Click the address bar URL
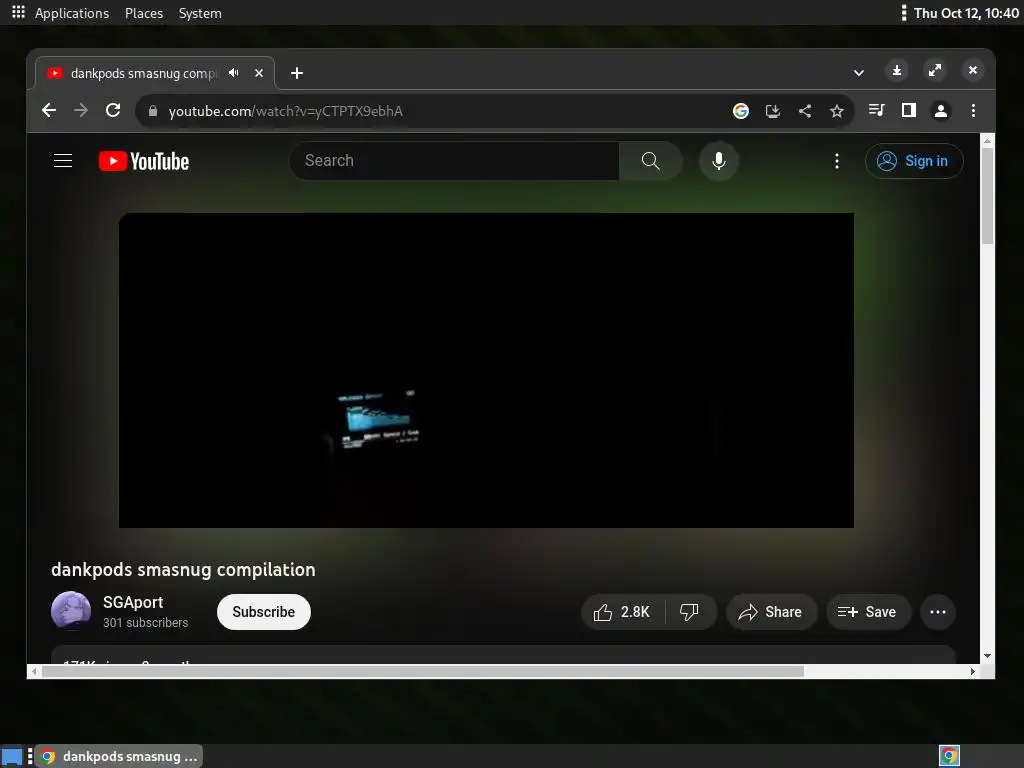This screenshot has height=768, width=1024. coord(285,111)
